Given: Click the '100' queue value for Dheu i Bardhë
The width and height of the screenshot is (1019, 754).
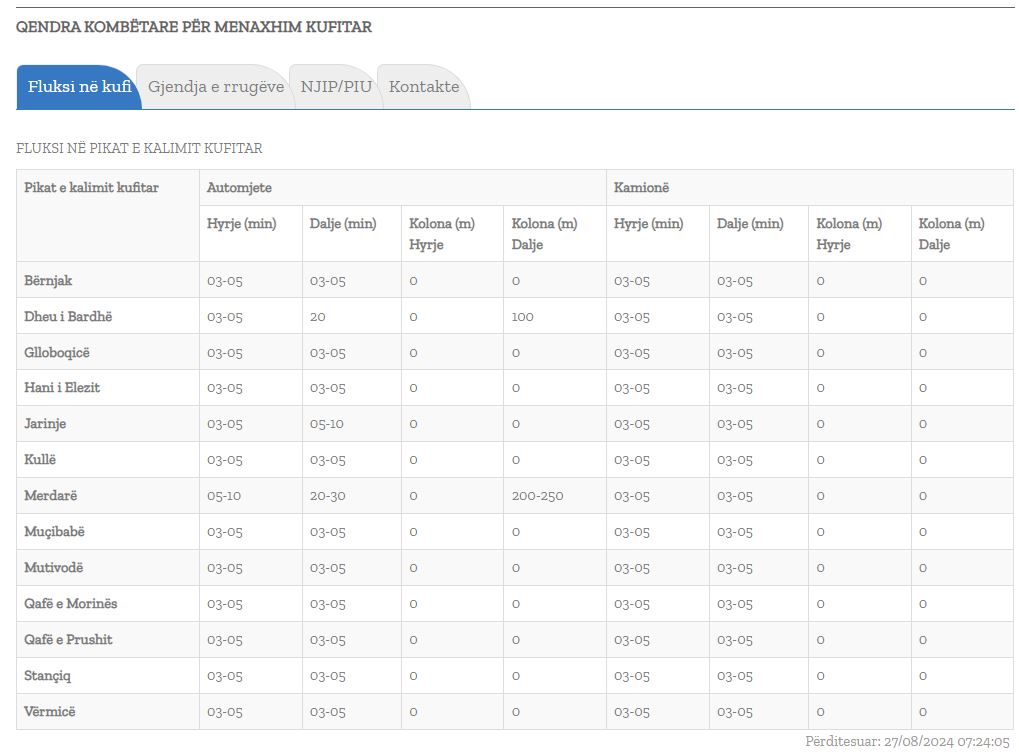Looking at the screenshot, I should [x=522, y=317].
